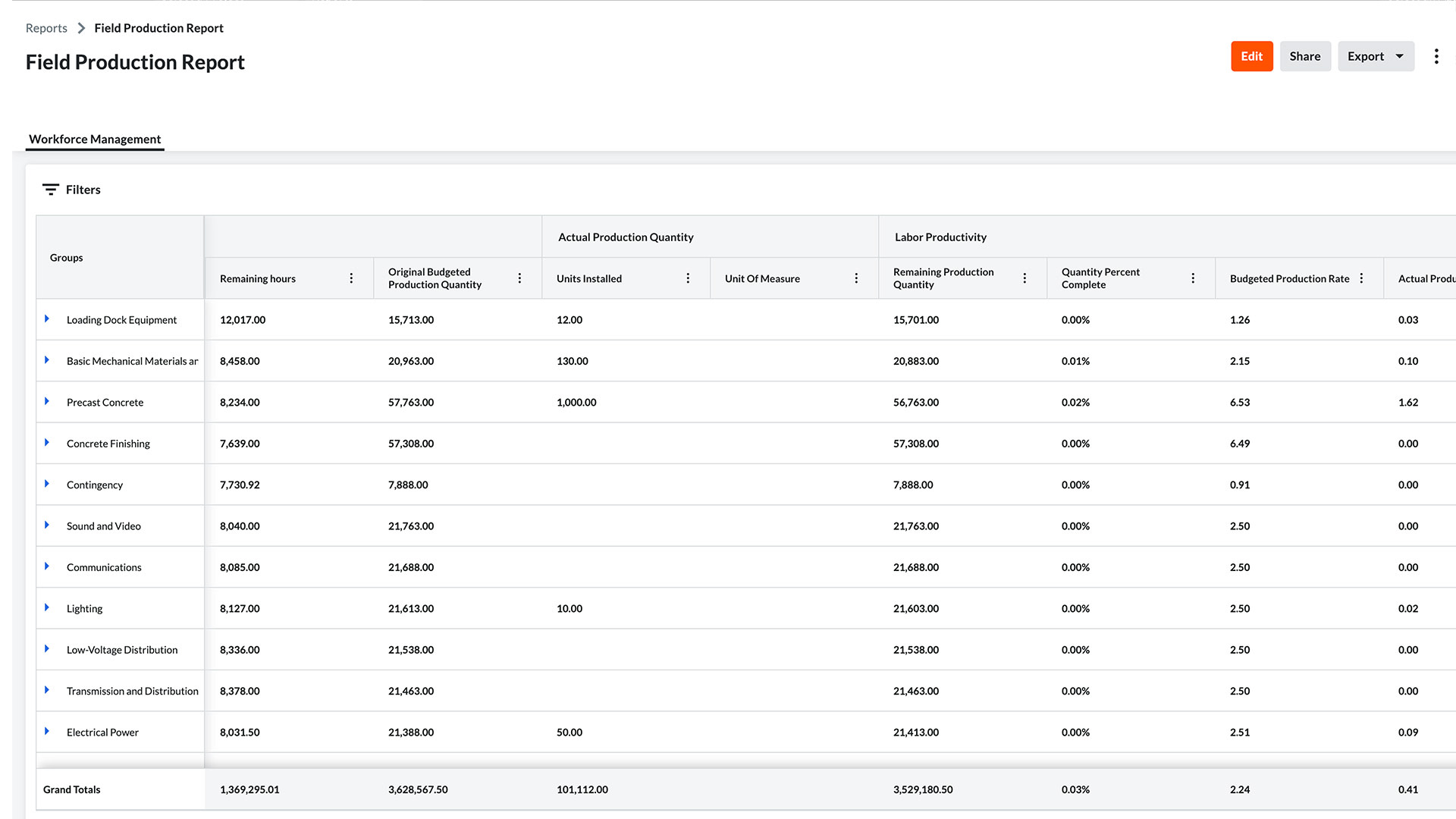The height and width of the screenshot is (819, 1456).
Task: Expand the Precast Concrete group
Action: point(46,402)
